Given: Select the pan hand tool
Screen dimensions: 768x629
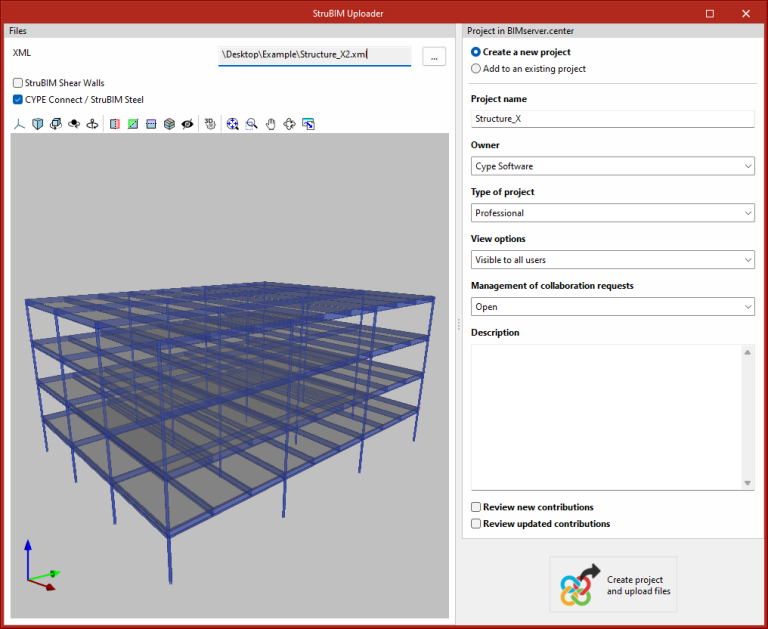Looking at the screenshot, I should tap(270, 124).
